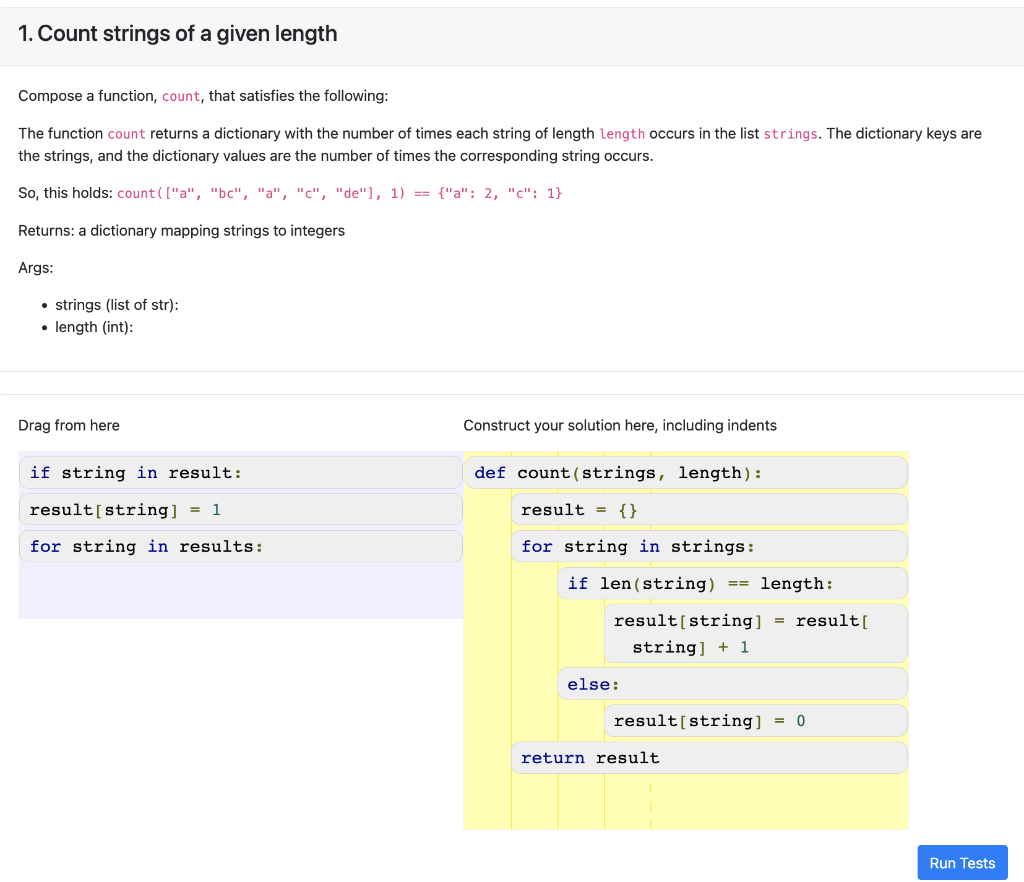Select the "else:" code block
This screenshot has height=882, width=1024.
click(732, 683)
